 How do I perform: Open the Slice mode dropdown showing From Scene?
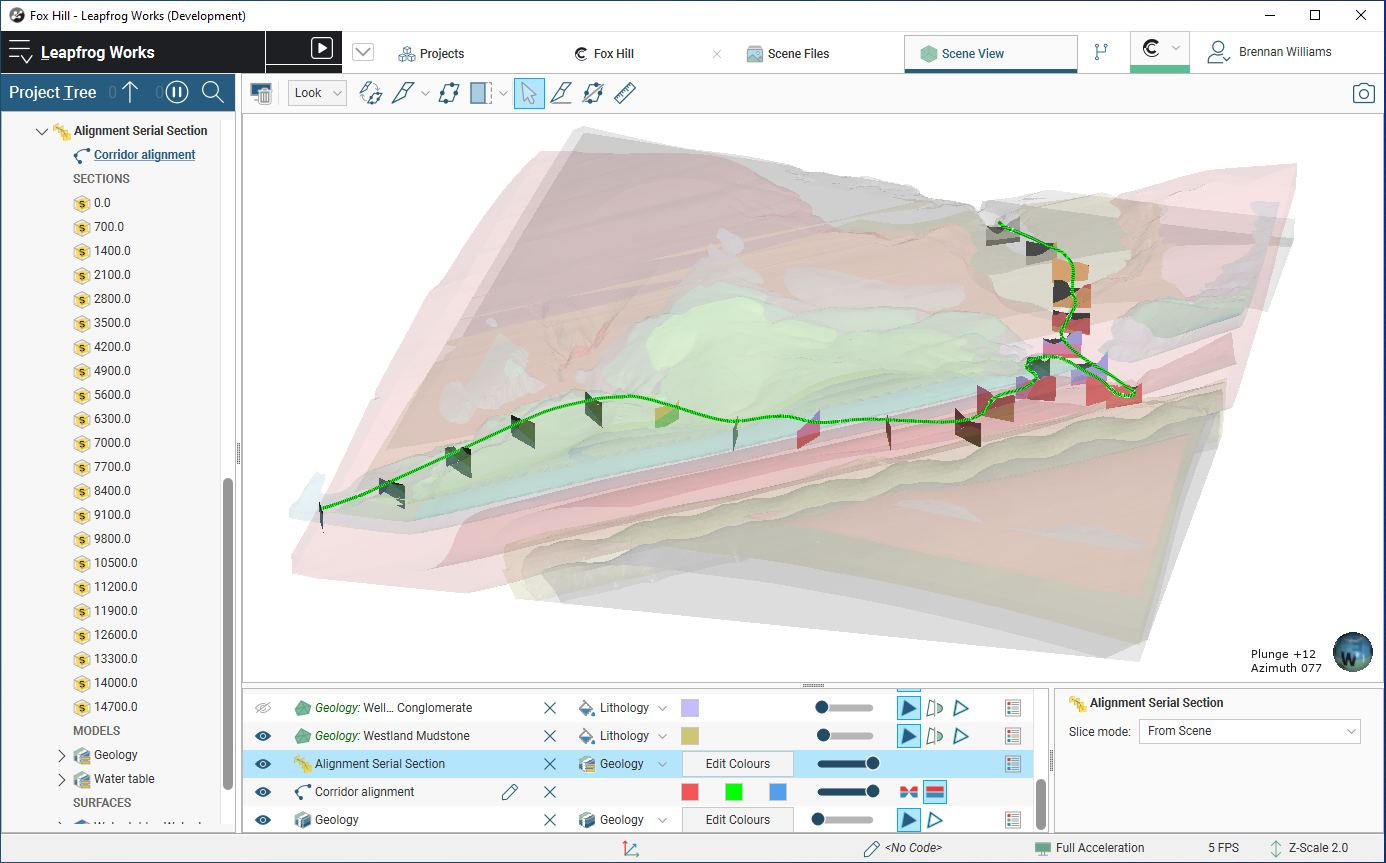pos(1249,731)
